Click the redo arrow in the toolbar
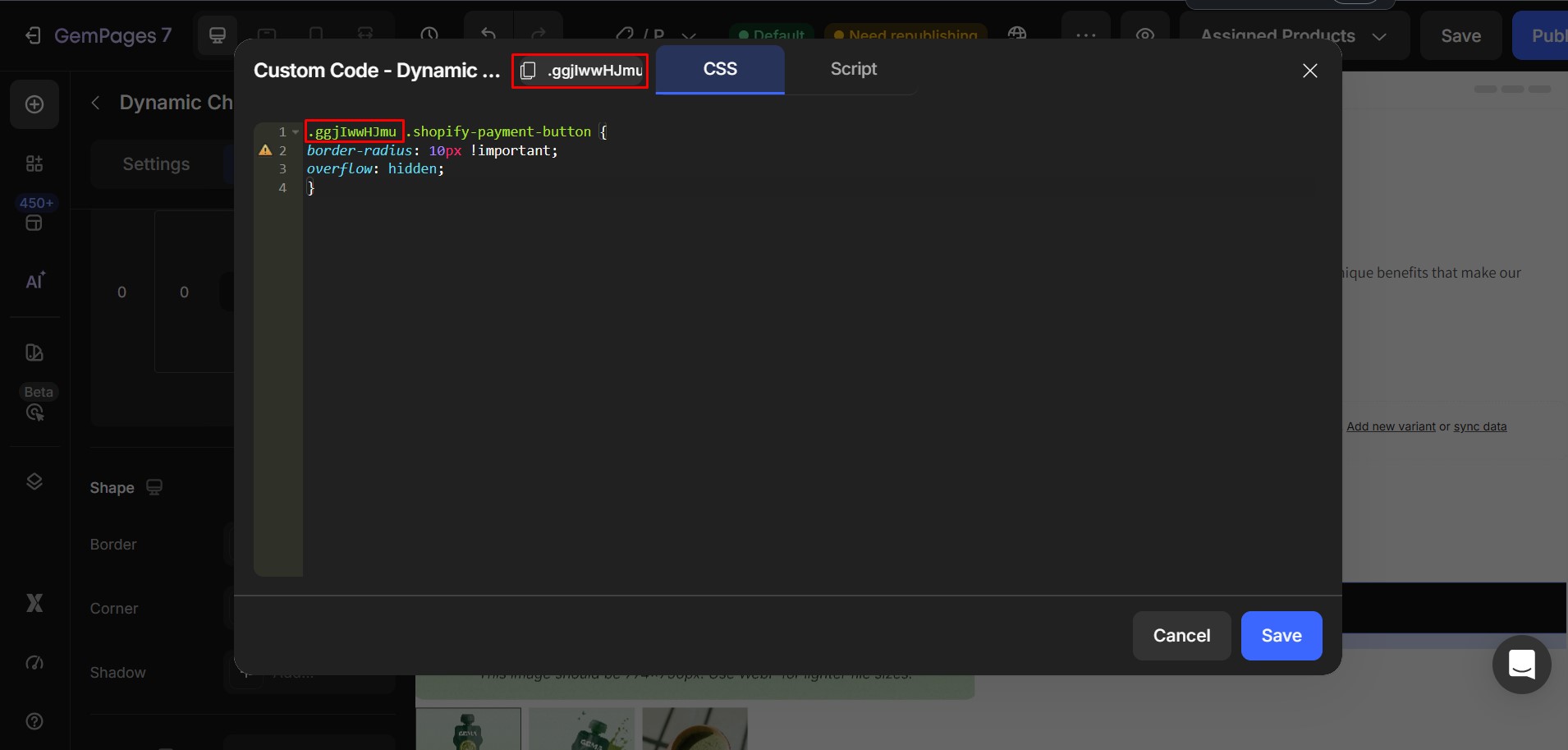This screenshot has height=750, width=1568. click(x=539, y=35)
